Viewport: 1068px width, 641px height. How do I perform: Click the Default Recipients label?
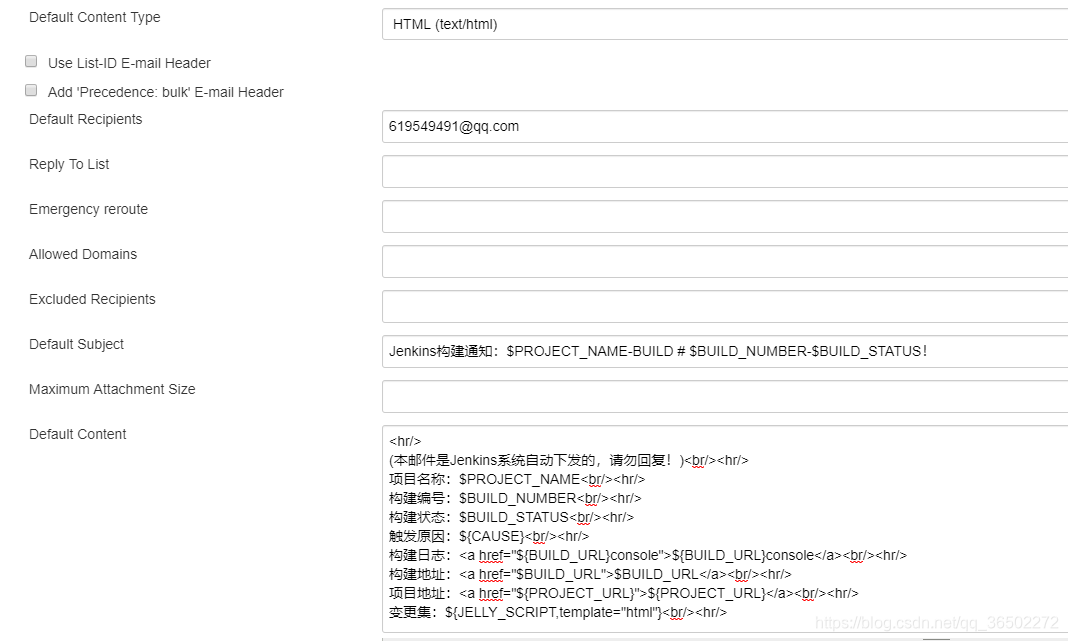pyautogui.click(x=86, y=119)
